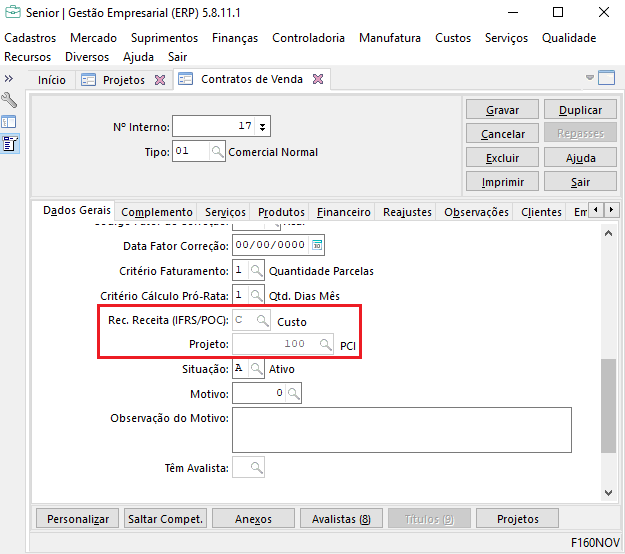Click the Anexos button

point(253,519)
